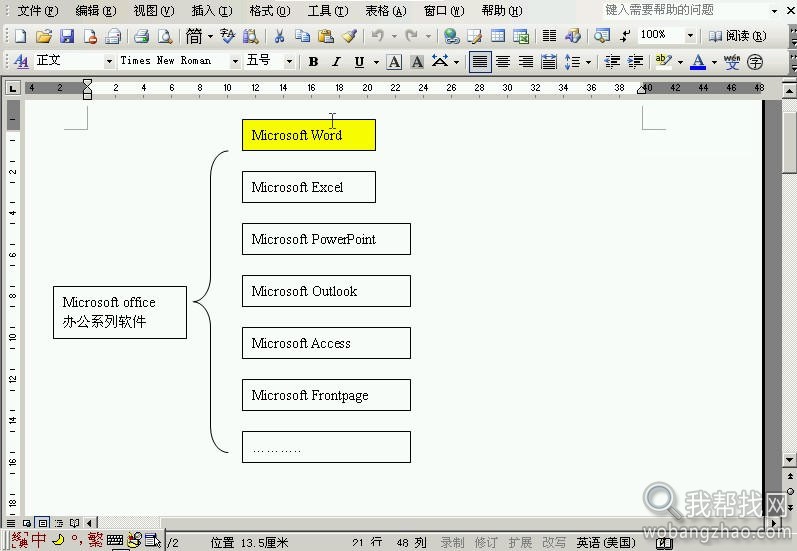Apply distributed alignment

coord(549,62)
